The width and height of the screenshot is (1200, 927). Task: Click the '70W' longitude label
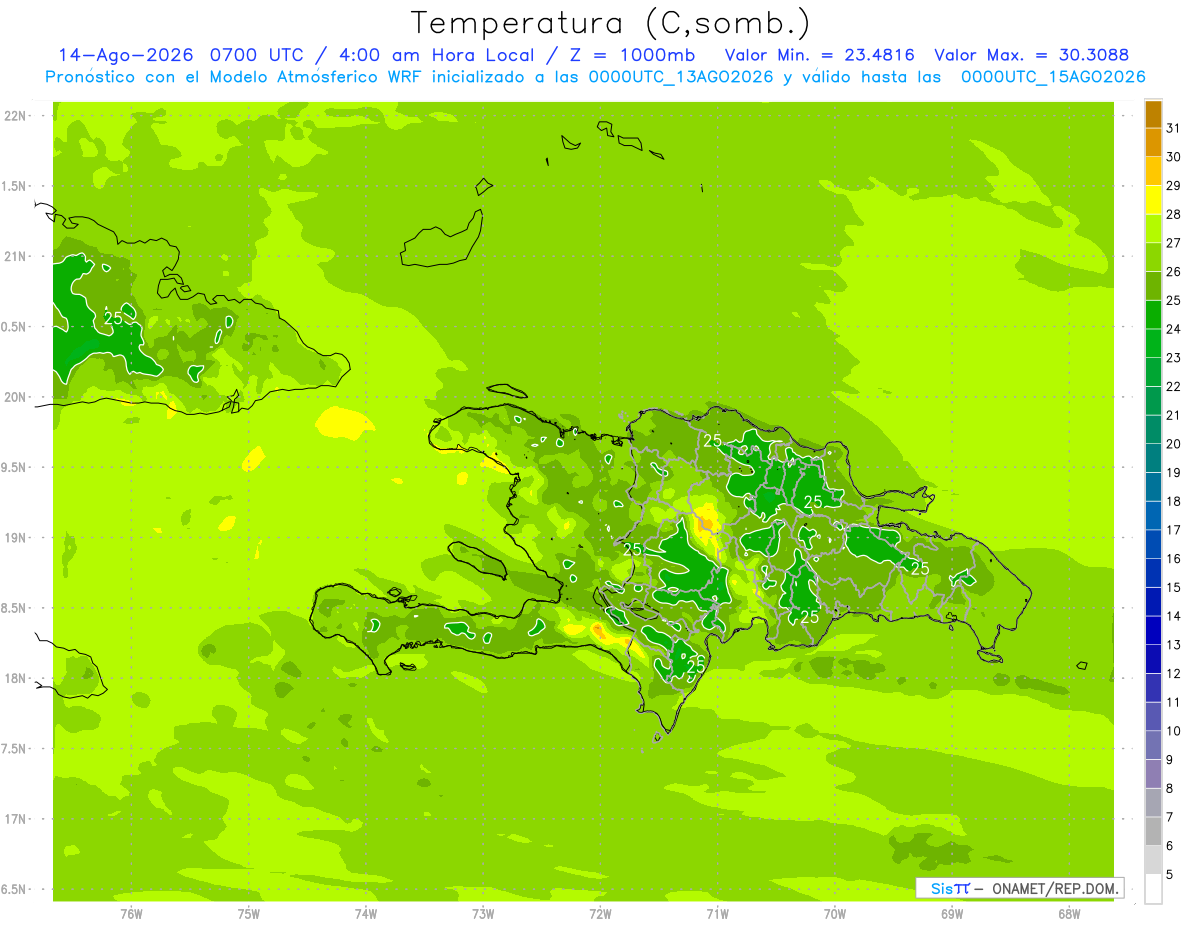coord(835,913)
